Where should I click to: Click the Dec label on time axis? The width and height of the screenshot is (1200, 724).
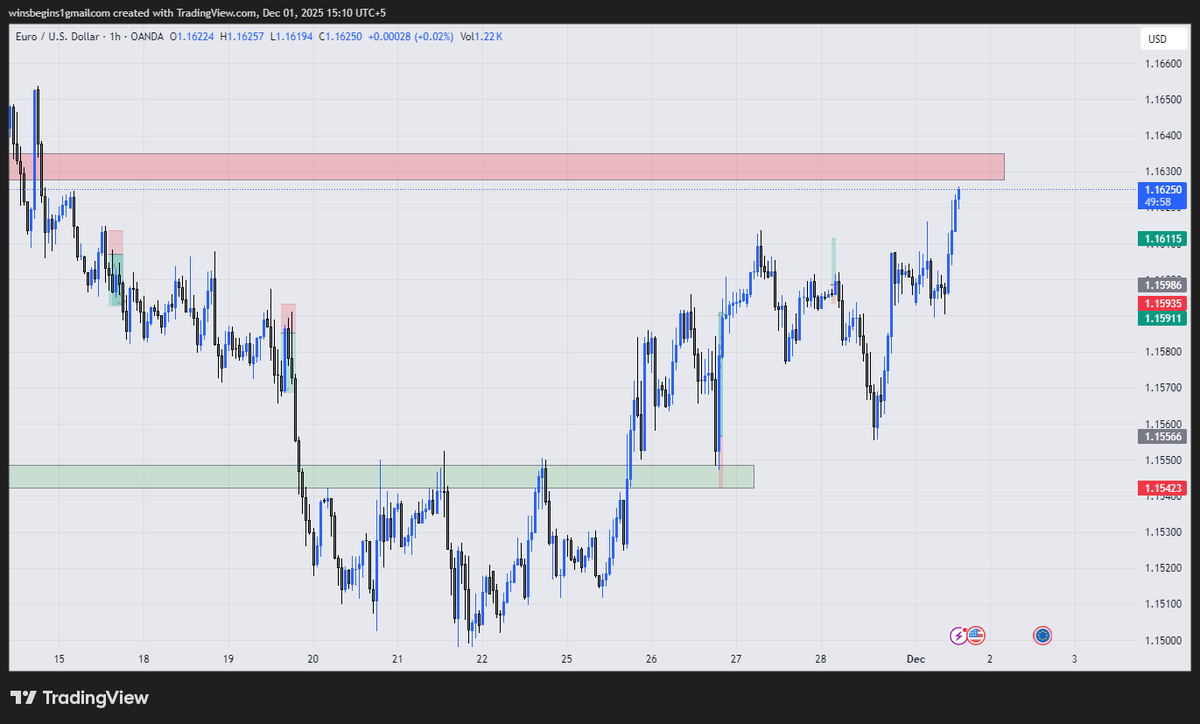point(915,659)
